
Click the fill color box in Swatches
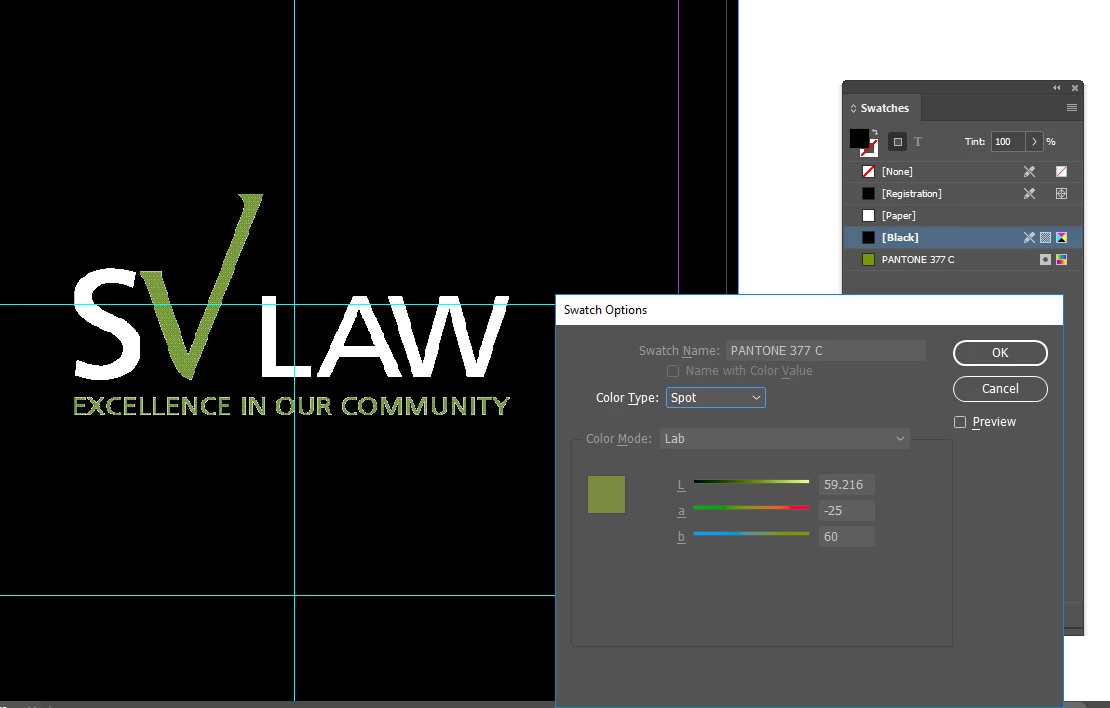pos(858,138)
